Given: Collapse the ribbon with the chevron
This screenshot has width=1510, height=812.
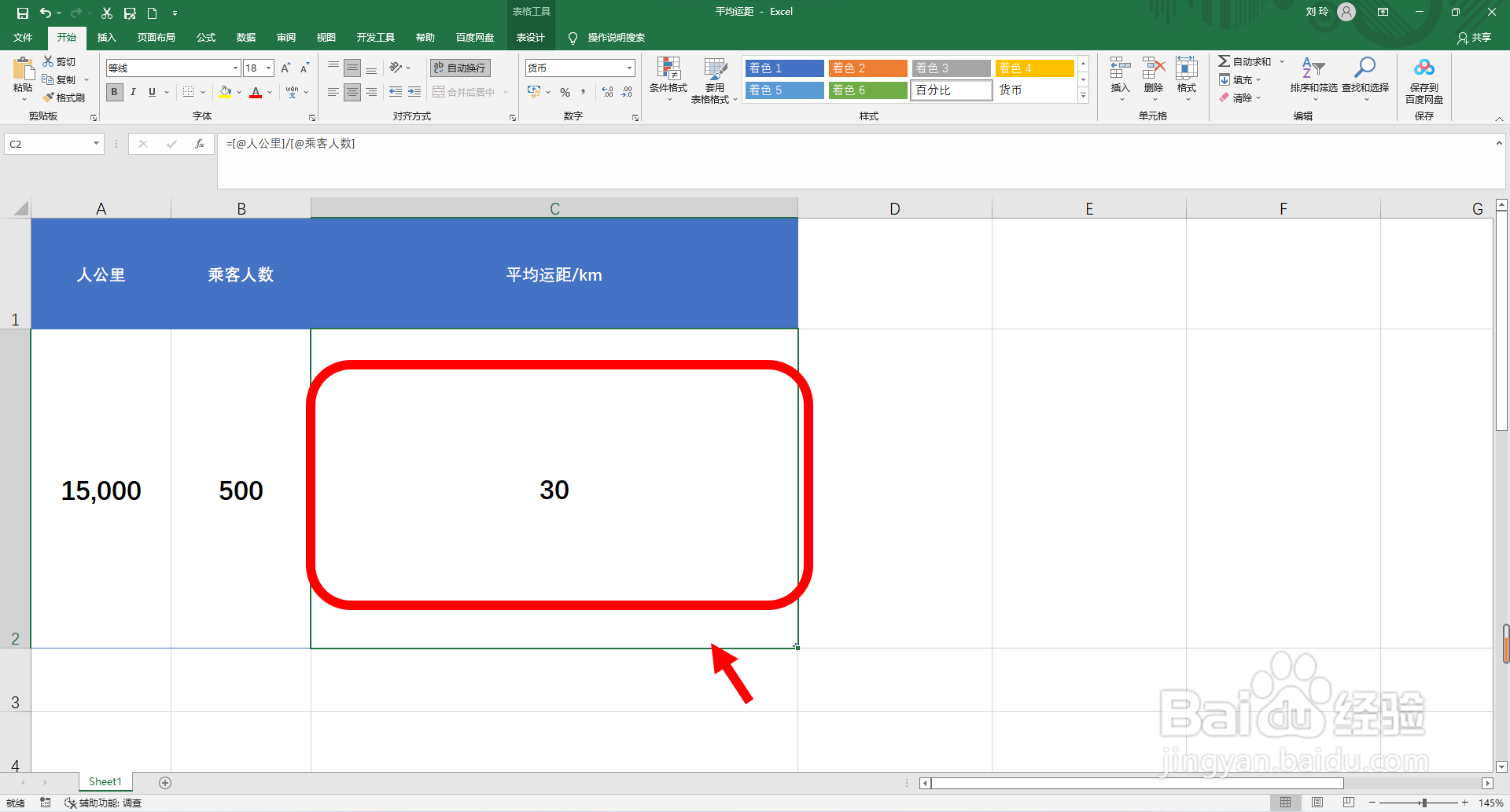Looking at the screenshot, I should [1499, 119].
